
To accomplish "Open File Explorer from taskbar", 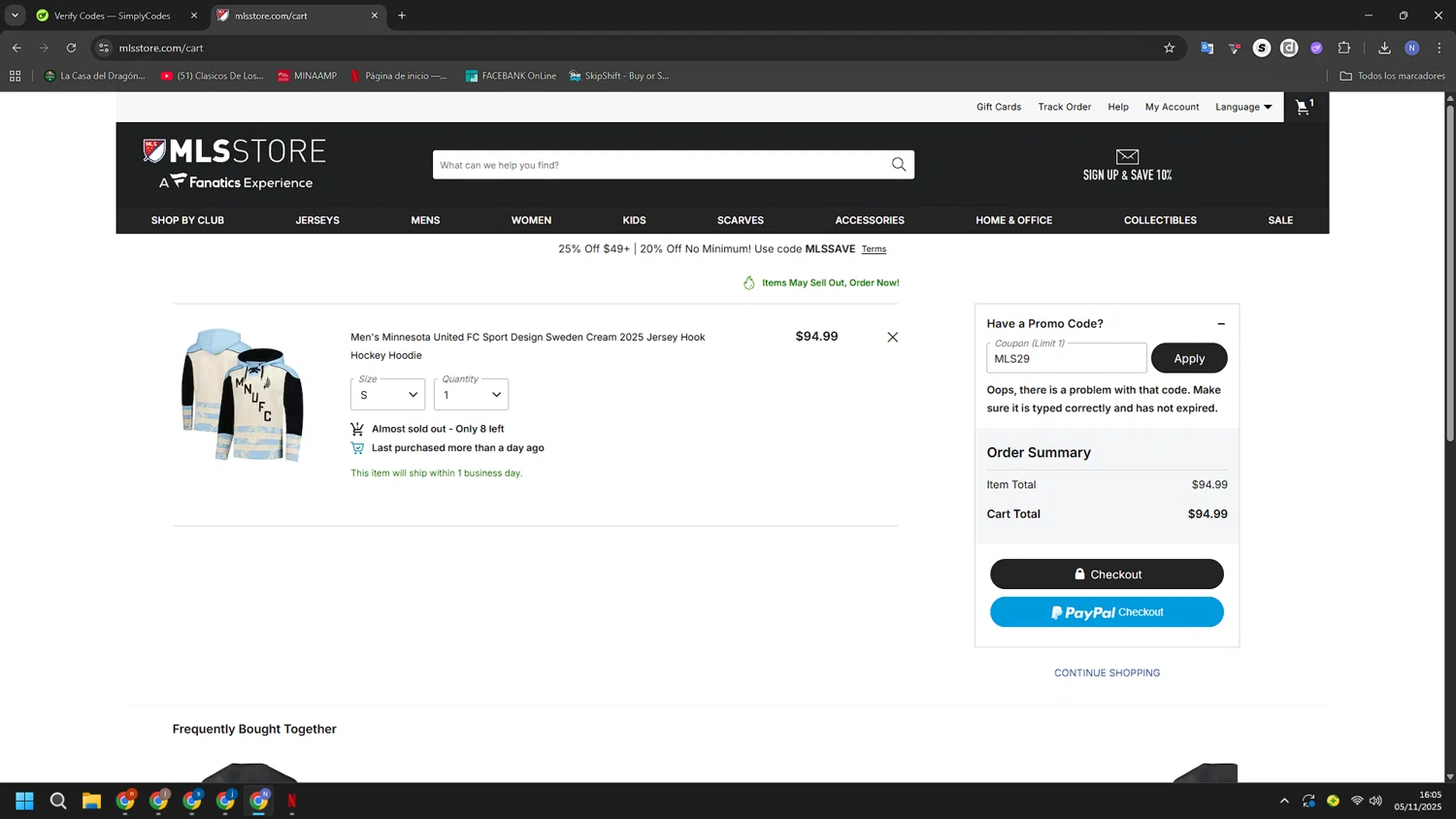I will coord(91,801).
